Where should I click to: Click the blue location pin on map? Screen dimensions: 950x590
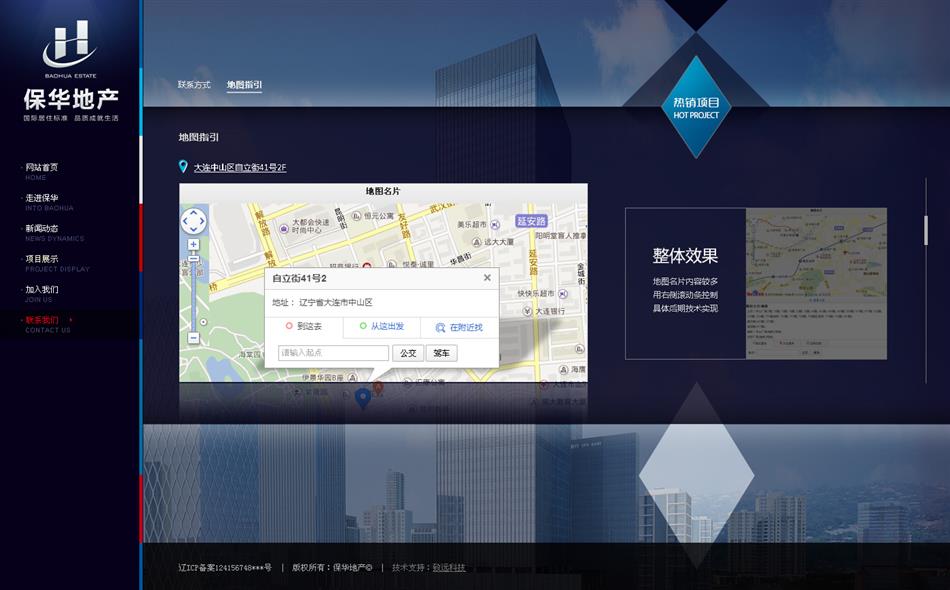[363, 397]
